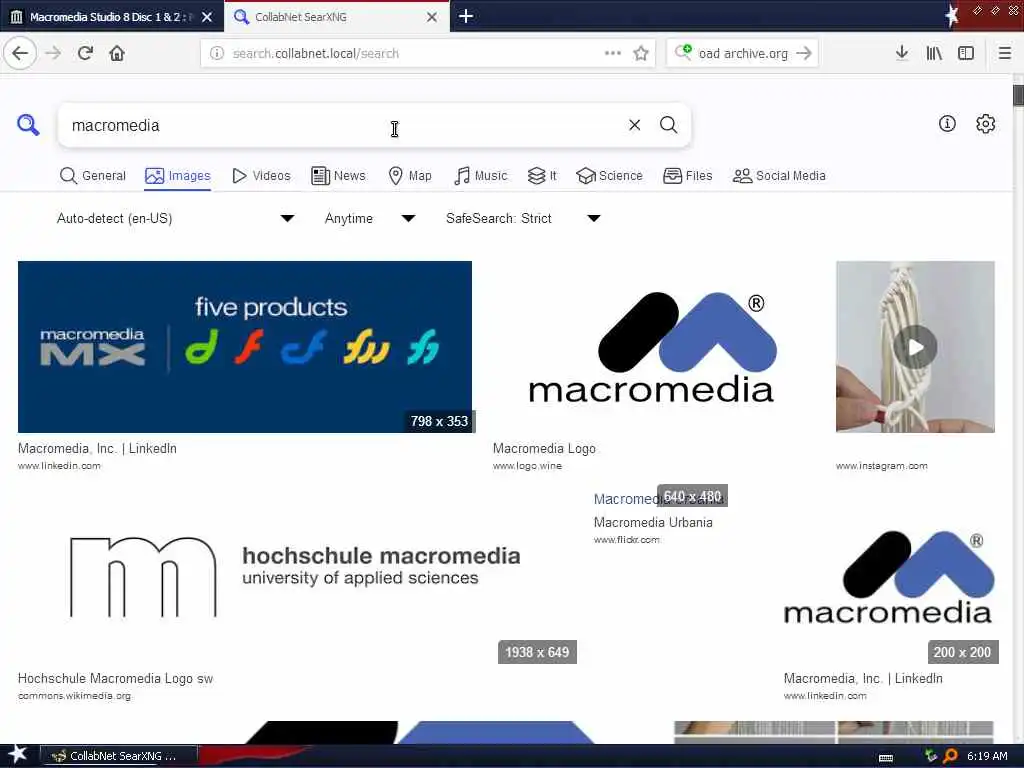Viewport: 1024px width, 768px height.
Task: Click the CollabNet SearXNG taskbar button
Action: [118, 756]
